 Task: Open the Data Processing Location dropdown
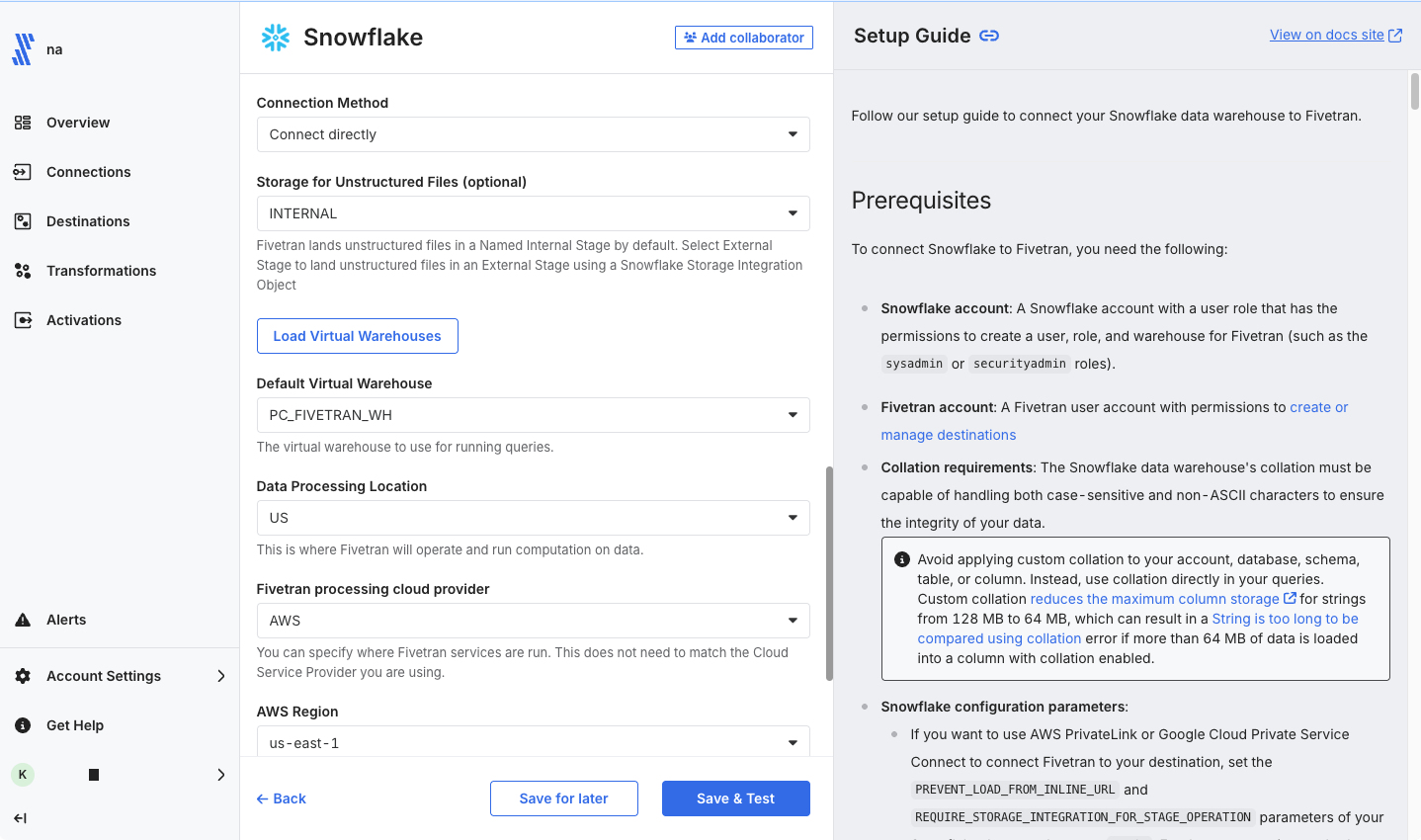point(534,518)
